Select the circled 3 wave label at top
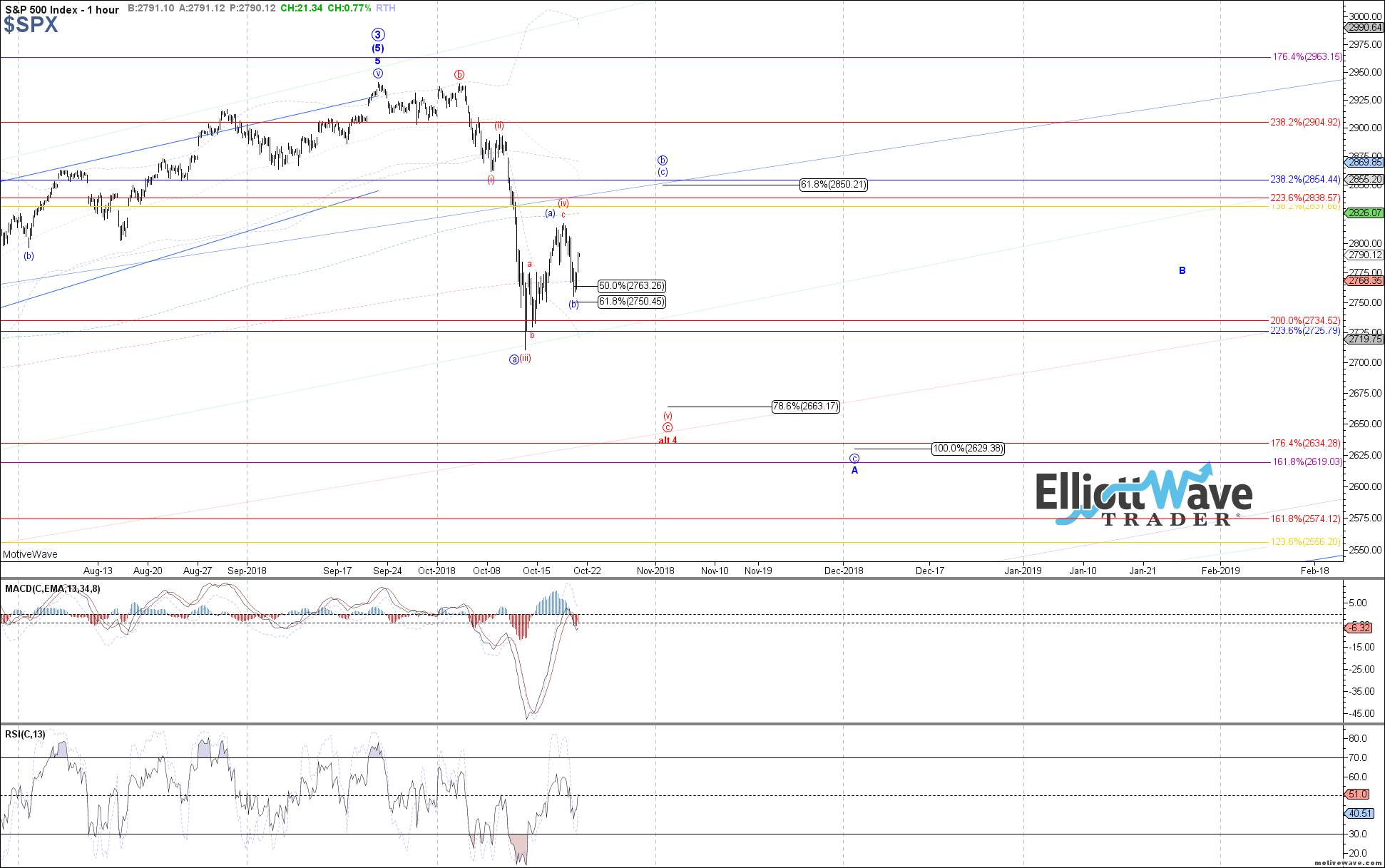Screen dimensions: 1385x868 point(378,34)
